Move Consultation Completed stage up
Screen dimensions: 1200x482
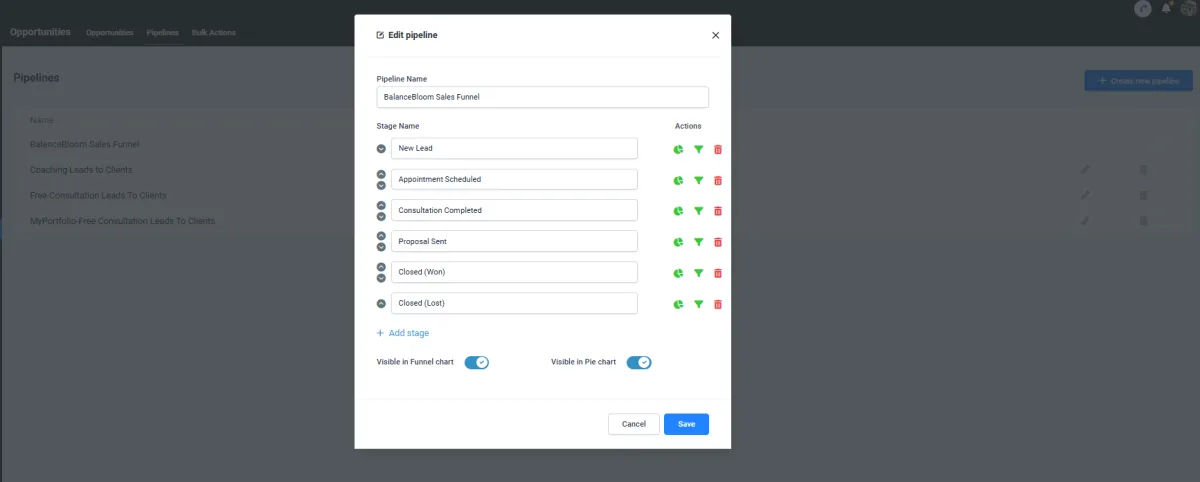(x=381, y=205)
